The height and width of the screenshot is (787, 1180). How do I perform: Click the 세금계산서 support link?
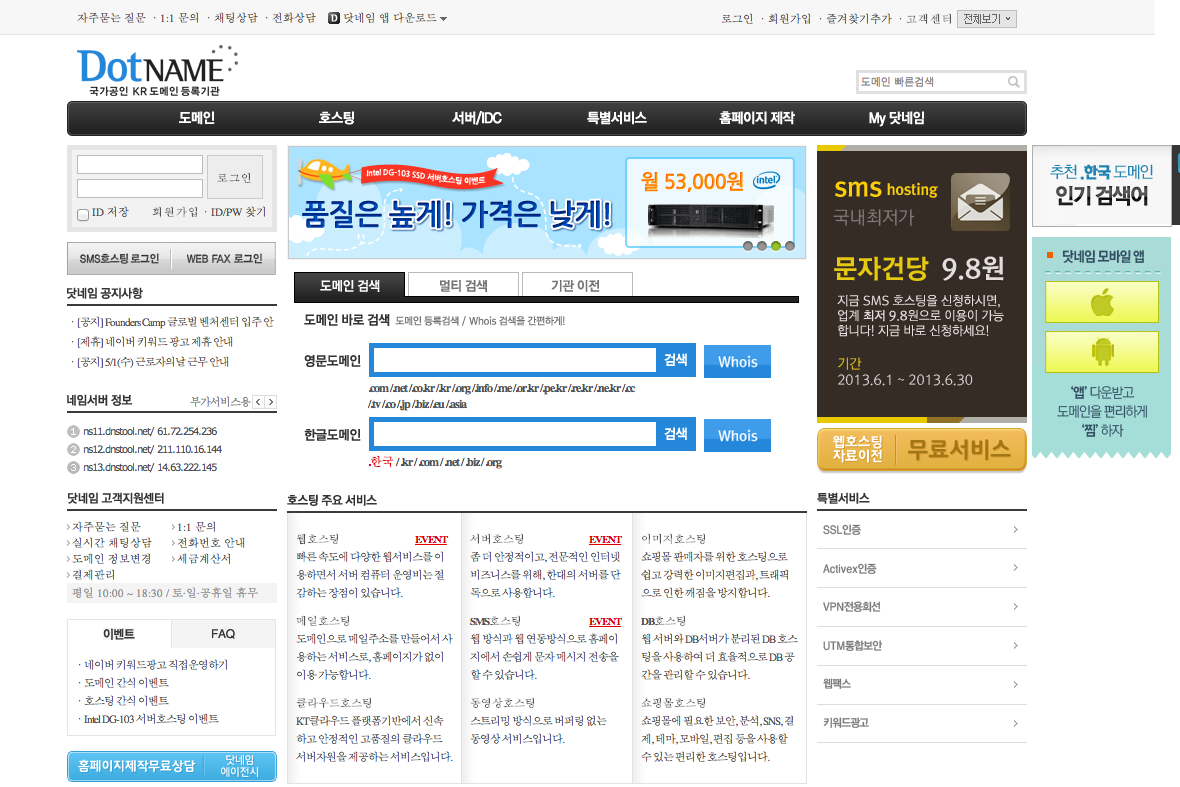click(204, 559)
